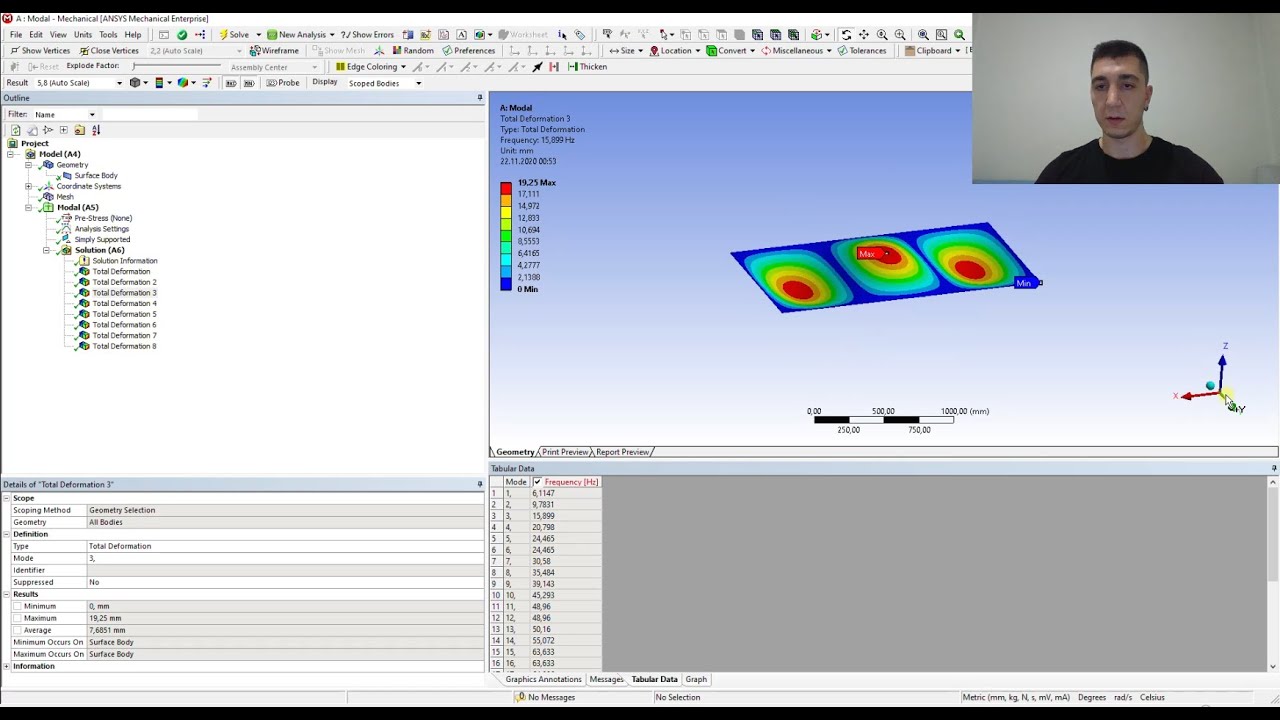Click the outline filter text field

click(x=150, y=114)
